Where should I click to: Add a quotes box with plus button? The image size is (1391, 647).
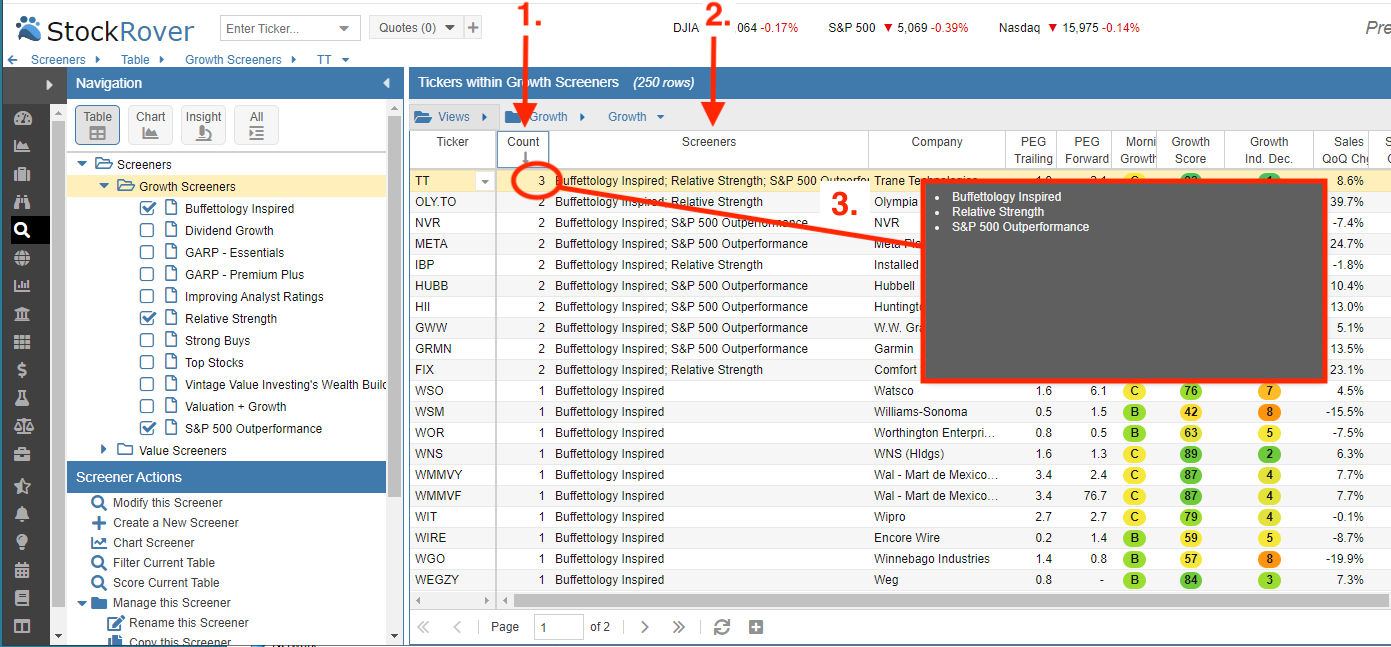[x=473, y=28]
